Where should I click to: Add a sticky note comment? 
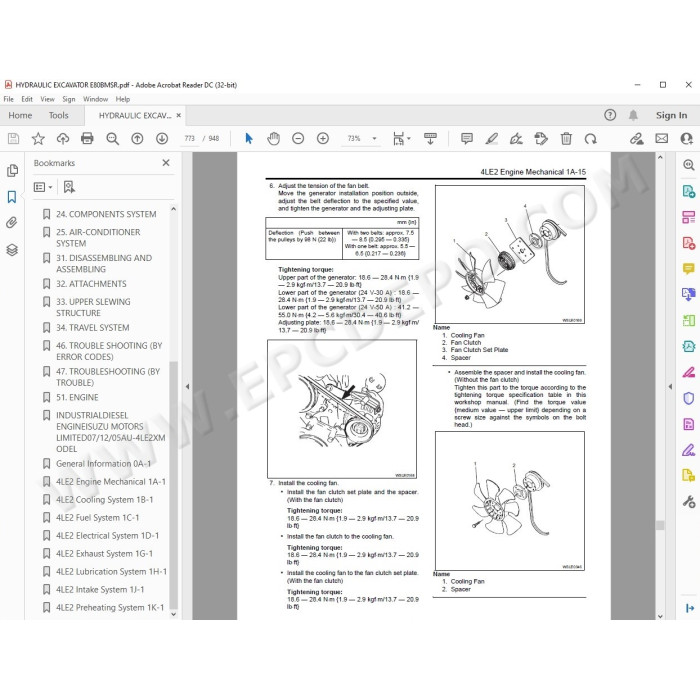(467, 139)
